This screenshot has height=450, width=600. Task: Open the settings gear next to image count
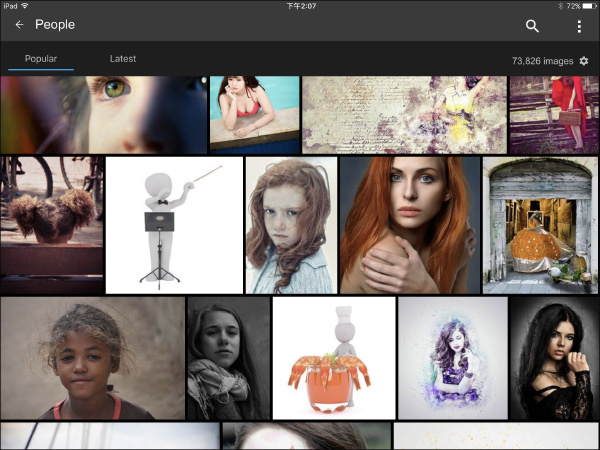584,61
